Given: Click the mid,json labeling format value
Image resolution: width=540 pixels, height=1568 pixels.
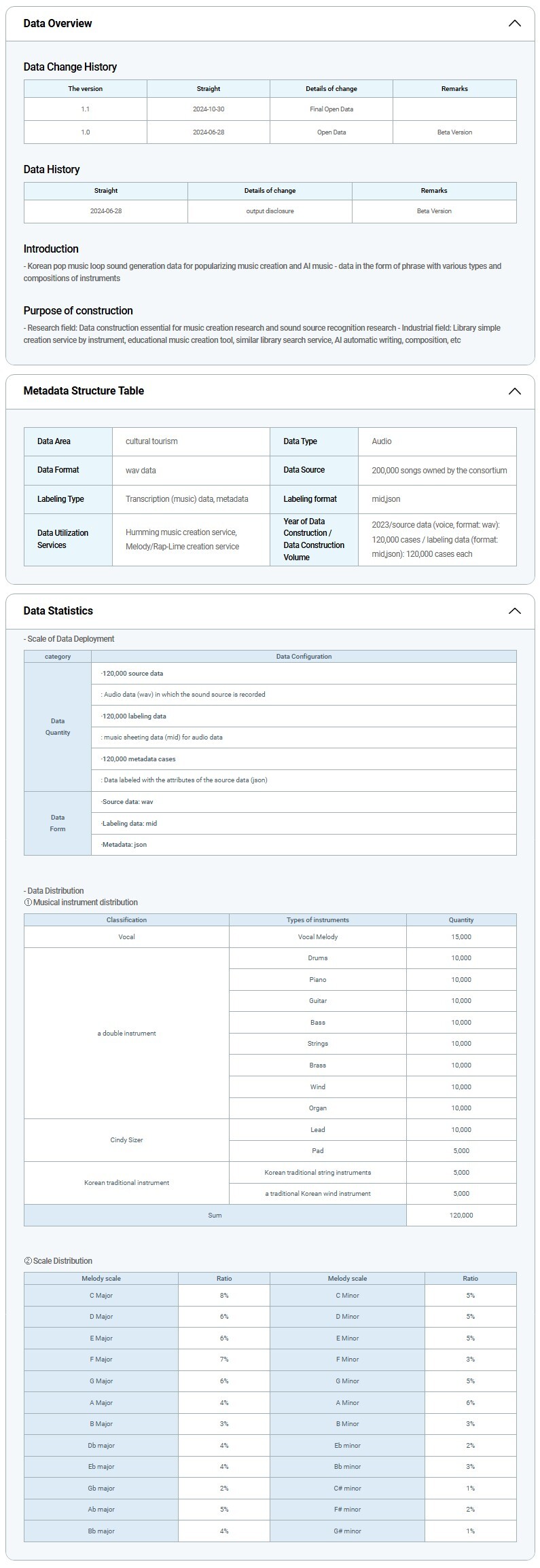Looking at the screenshot, I should coord(386,499).
